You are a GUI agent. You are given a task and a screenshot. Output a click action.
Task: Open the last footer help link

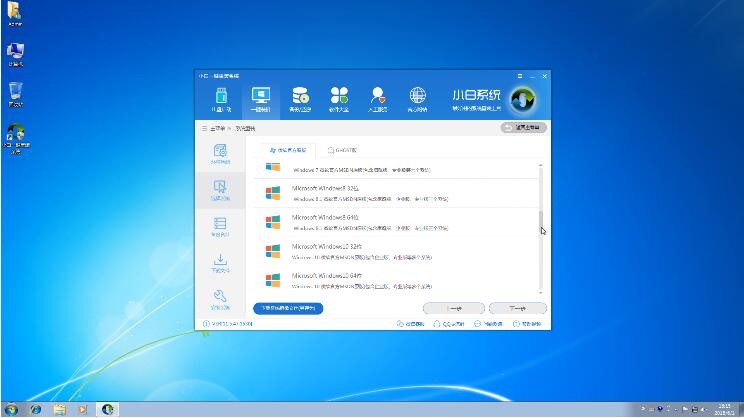[x=527, y=324]
